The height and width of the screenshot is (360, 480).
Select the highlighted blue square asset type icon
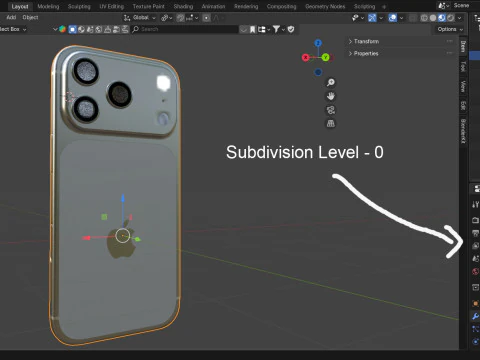(x=72, y=29)
